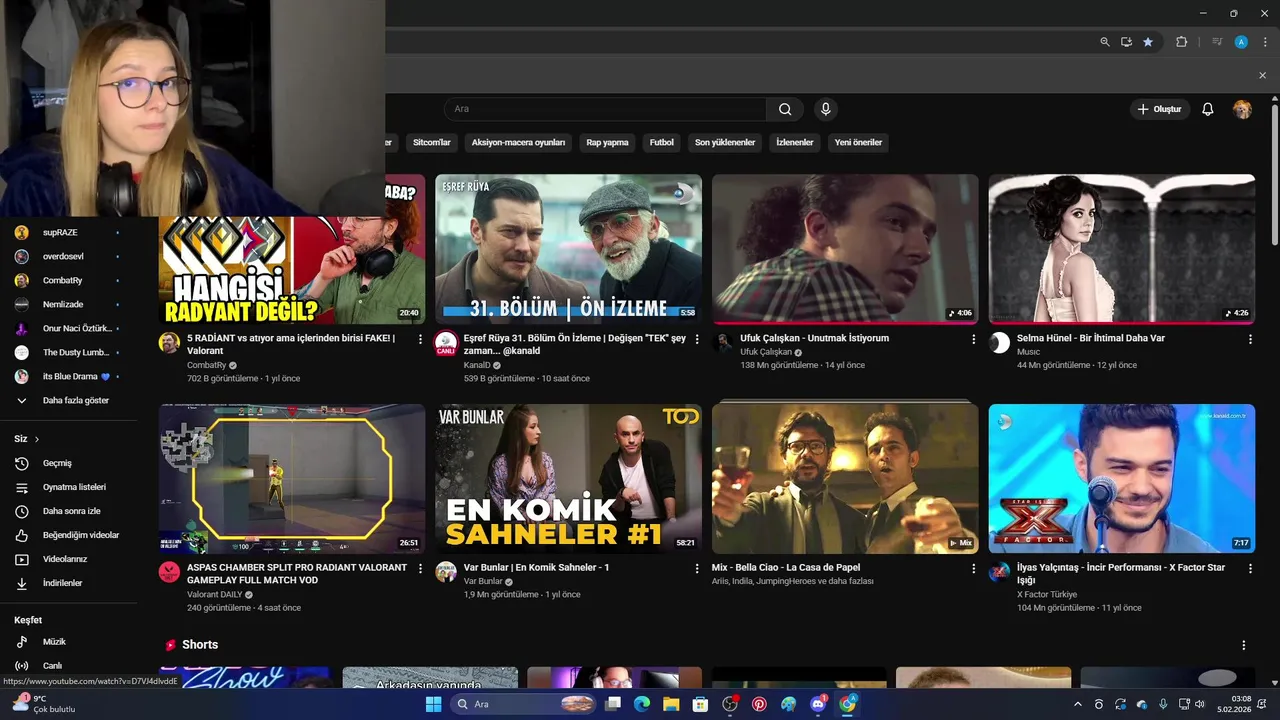Select the "Sitcom'lar" filter chip

432,142
